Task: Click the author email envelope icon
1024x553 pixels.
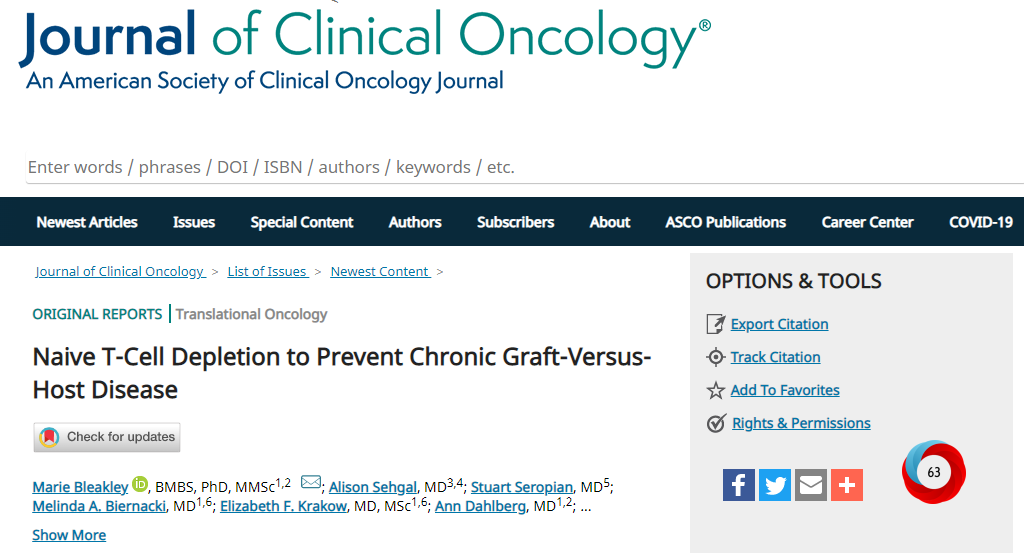Action: click(311, 483)
